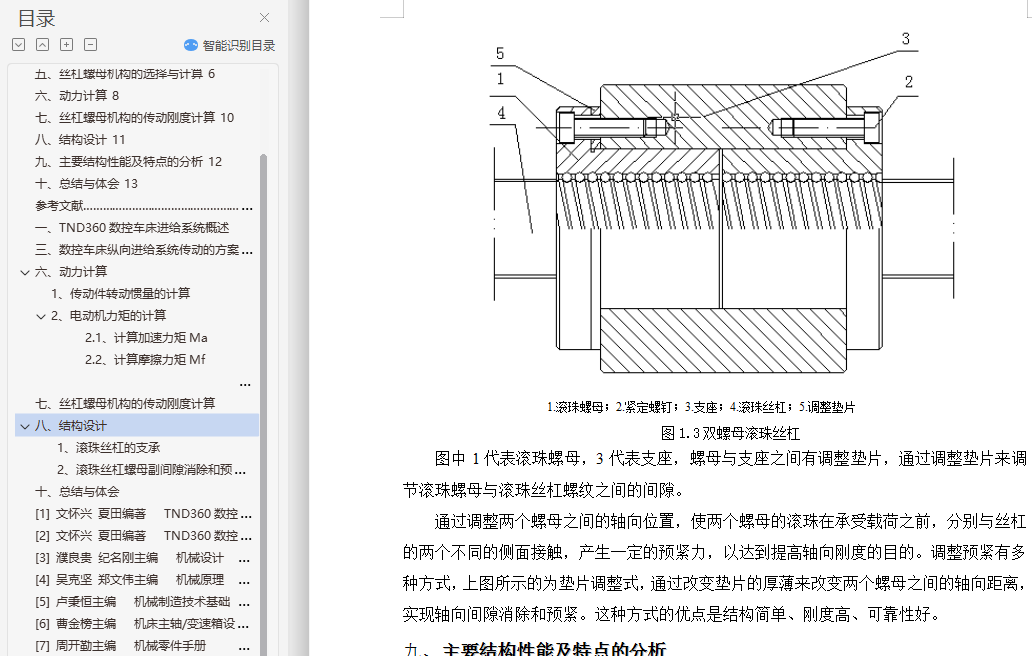Select reference [2] 文怀兴 夏田编著
The image size is (1032, 656).
click(143, 536)
